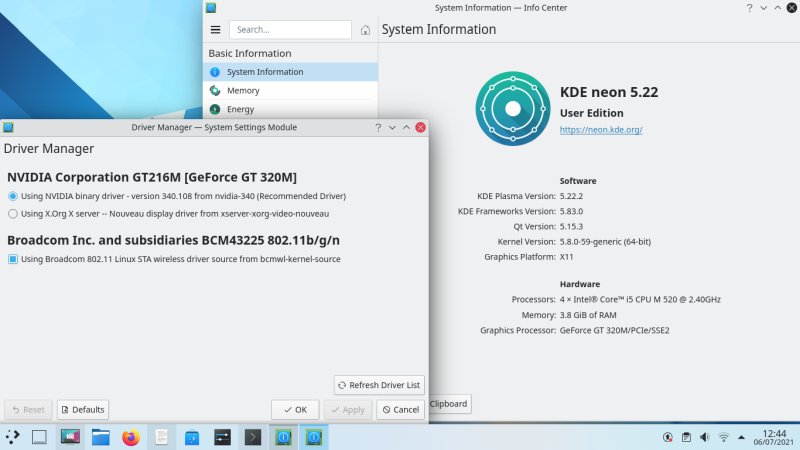
Task: Click the NVIDIA Corporation GT216M heading
Action: (152, 177)
